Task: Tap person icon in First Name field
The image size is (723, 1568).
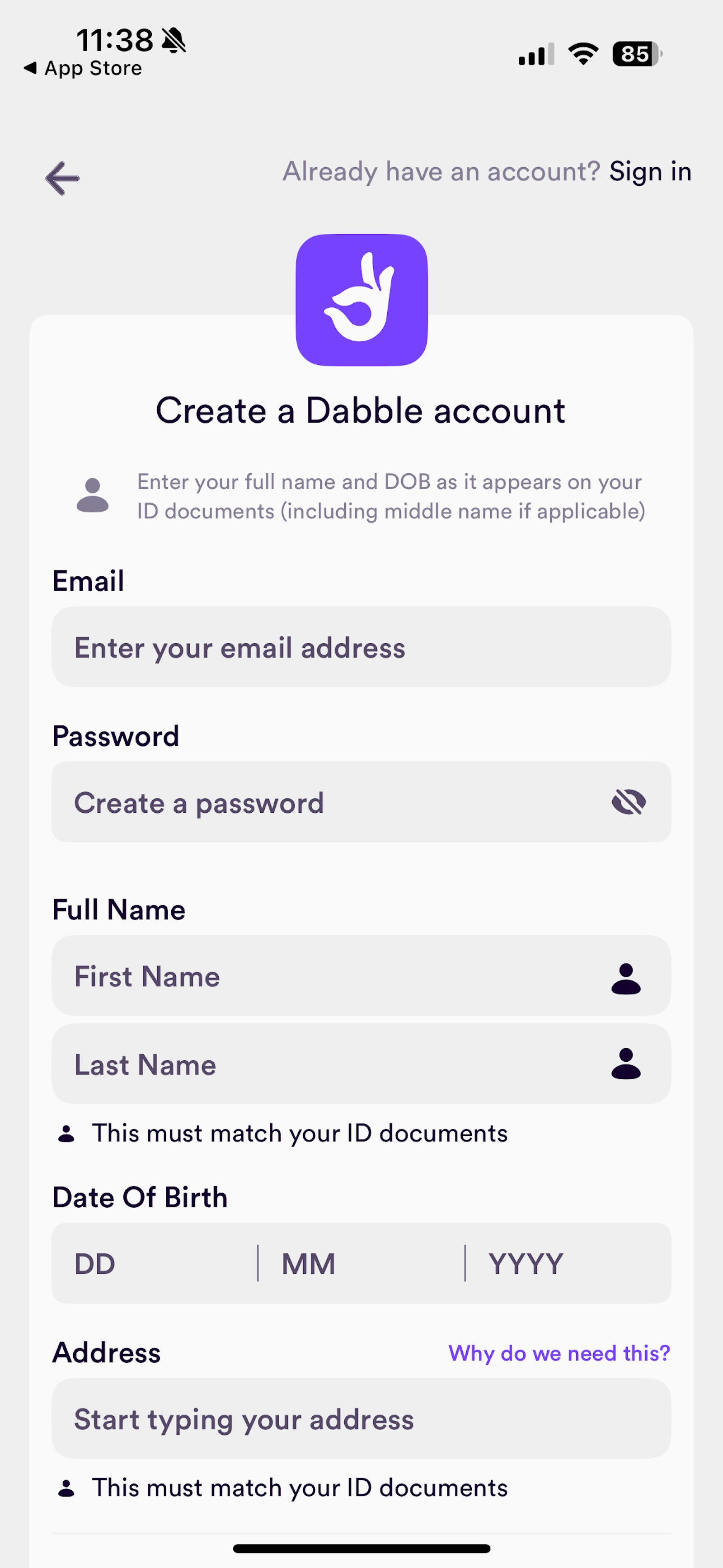Action: [x=626, y=978]
